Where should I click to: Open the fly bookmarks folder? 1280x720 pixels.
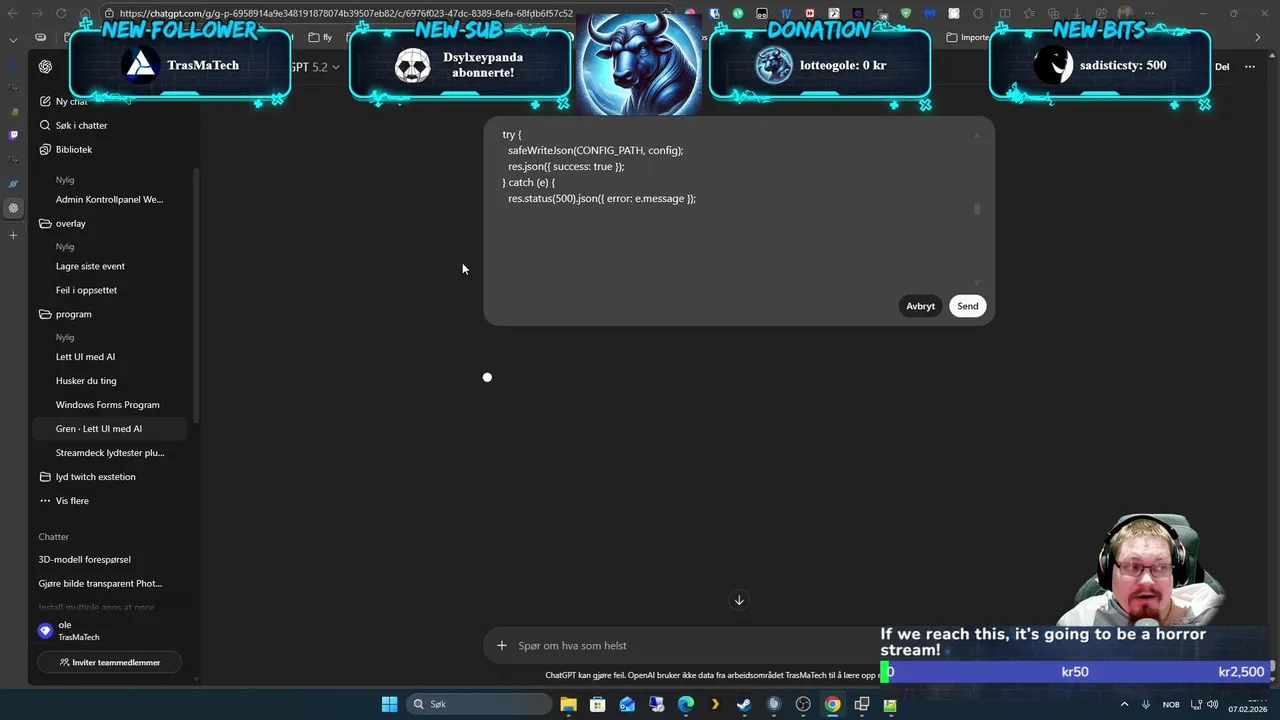(x=321, y=37)
